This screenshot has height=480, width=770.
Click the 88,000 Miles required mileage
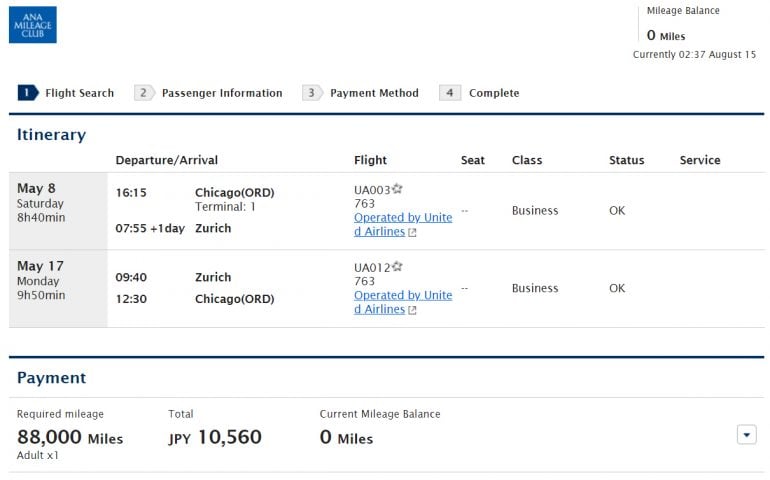tap(70, 437)
